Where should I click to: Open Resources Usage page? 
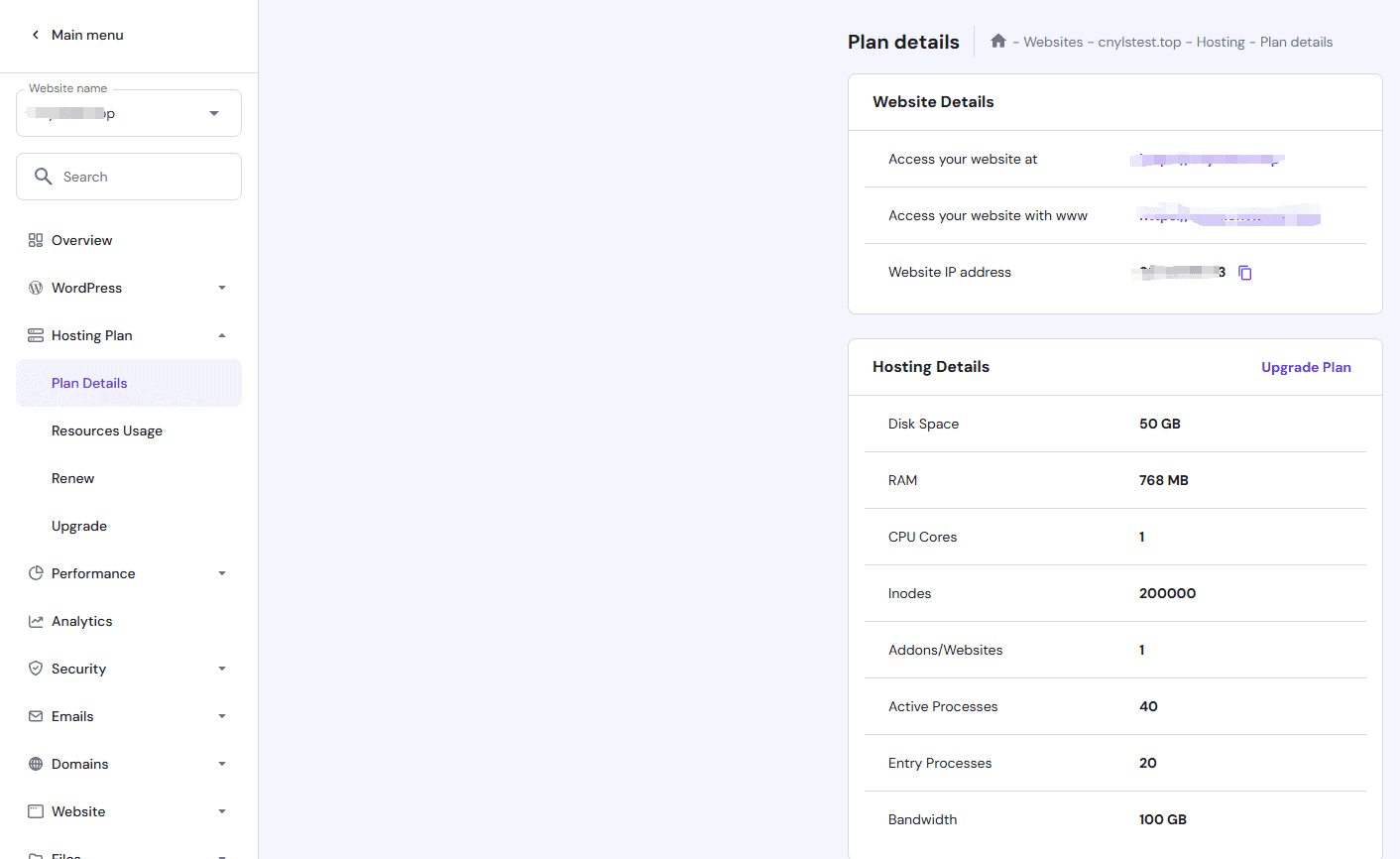click(107, 430)
